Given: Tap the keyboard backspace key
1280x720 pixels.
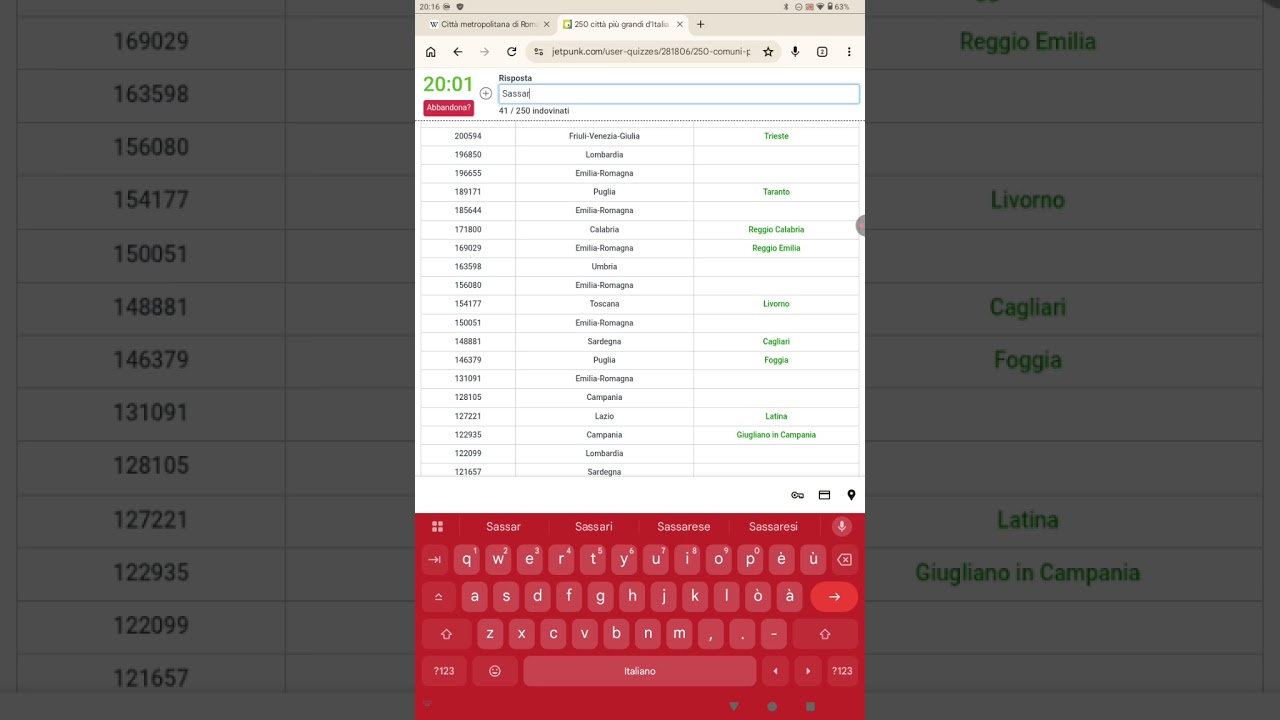Looking at the screenshot, I should [844, 560].
